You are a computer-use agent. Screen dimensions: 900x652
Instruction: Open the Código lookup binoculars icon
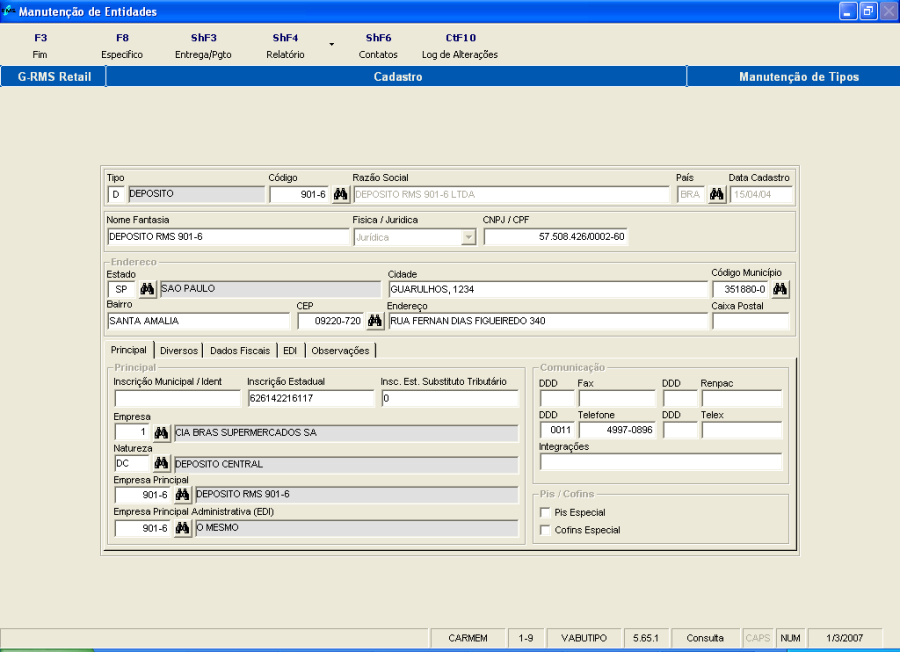340,195
